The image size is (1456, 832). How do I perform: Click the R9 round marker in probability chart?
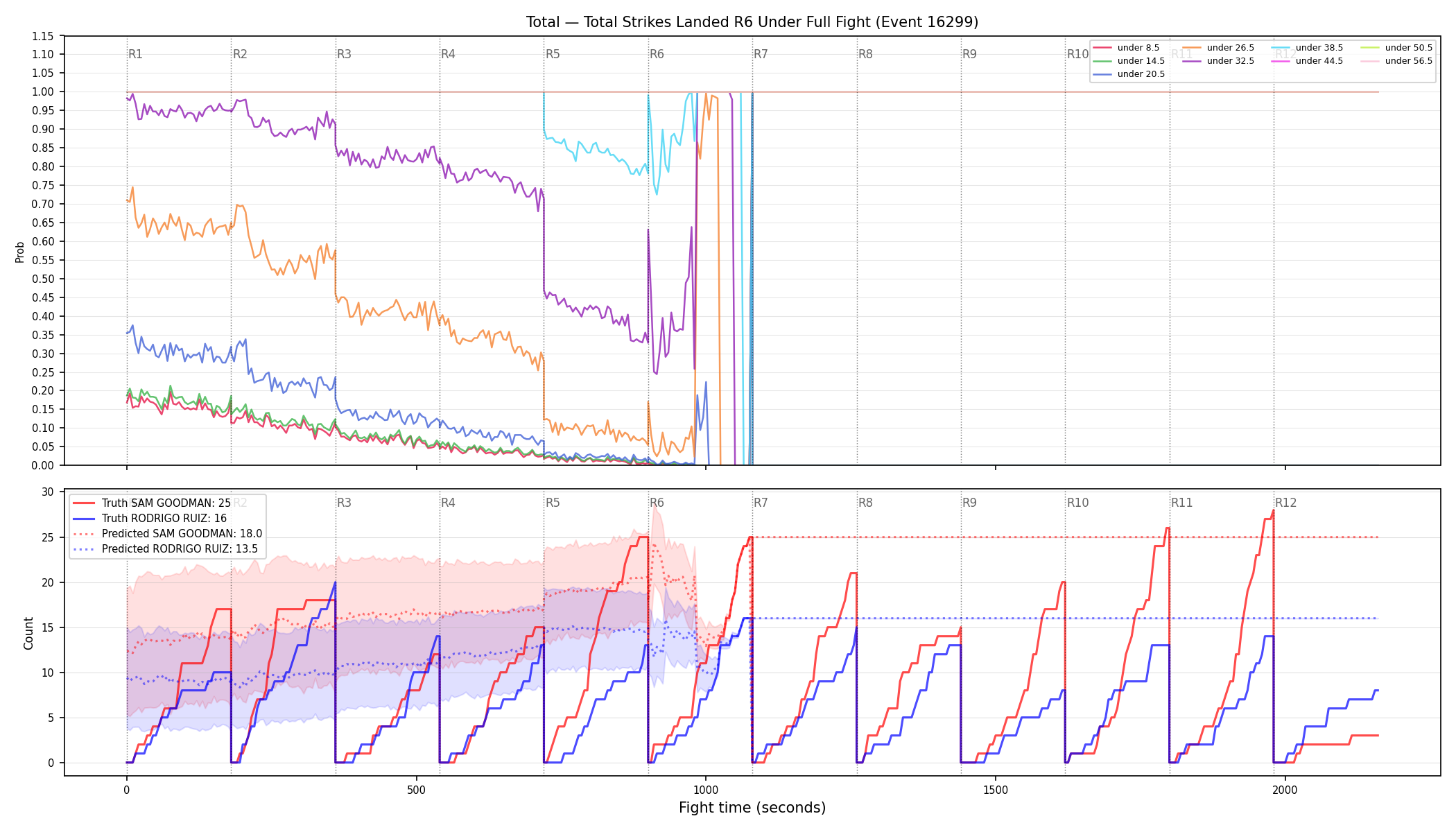(x=969, y=54)
